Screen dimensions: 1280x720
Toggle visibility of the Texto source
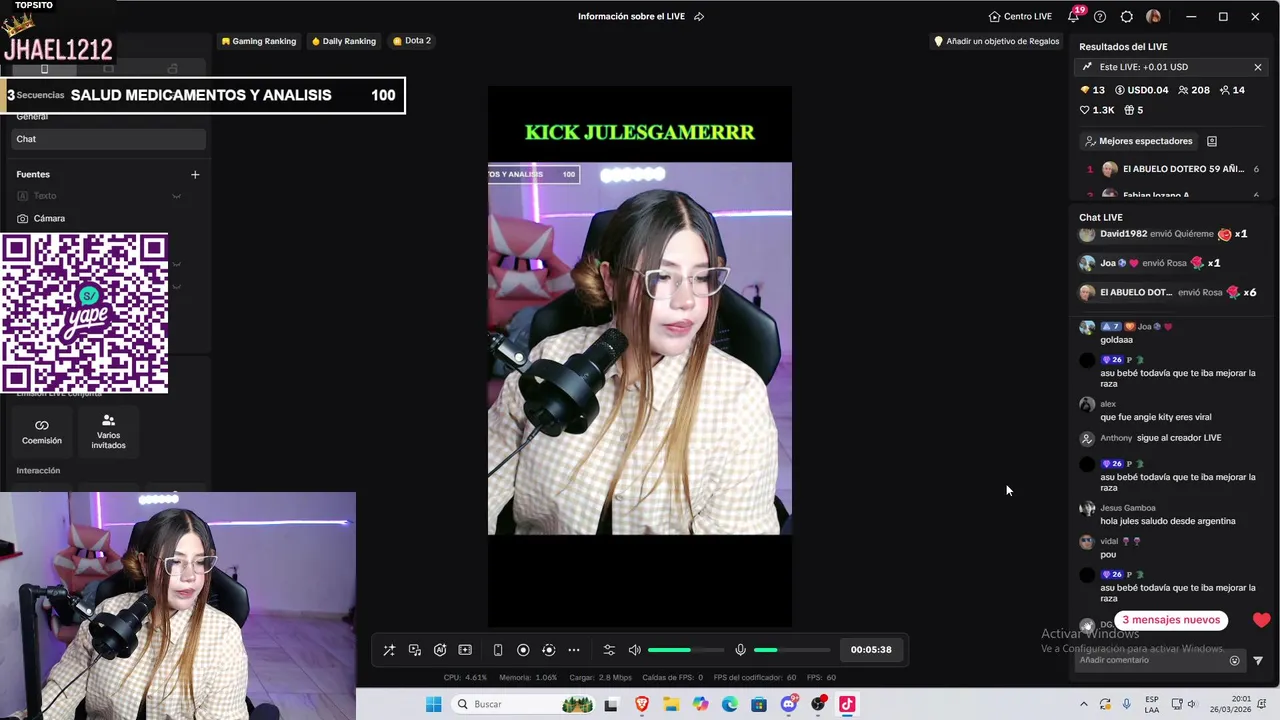(176, 196)
